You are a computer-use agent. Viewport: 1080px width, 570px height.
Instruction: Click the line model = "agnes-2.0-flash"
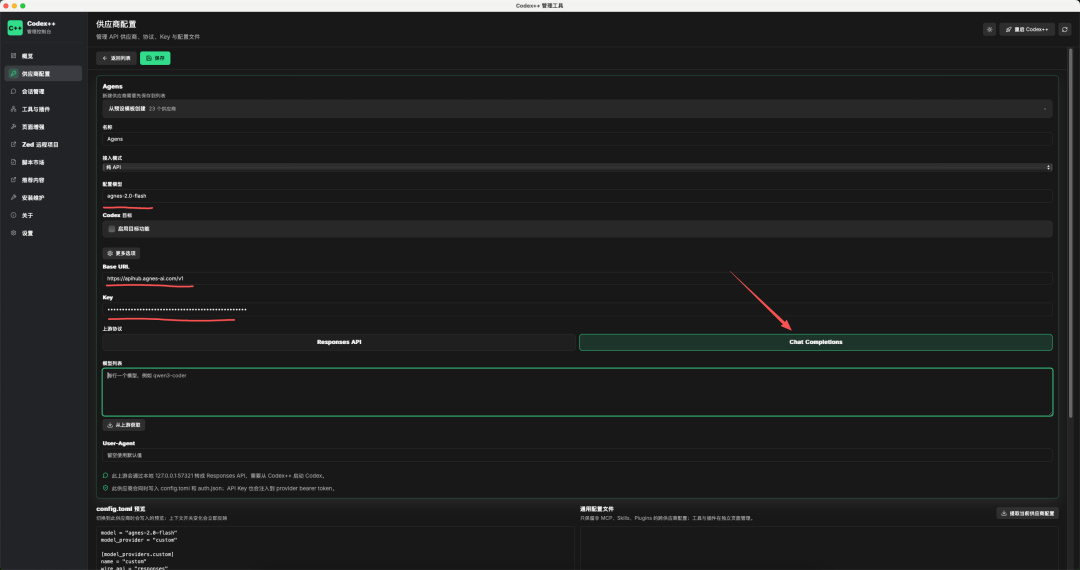pos(139,533)
